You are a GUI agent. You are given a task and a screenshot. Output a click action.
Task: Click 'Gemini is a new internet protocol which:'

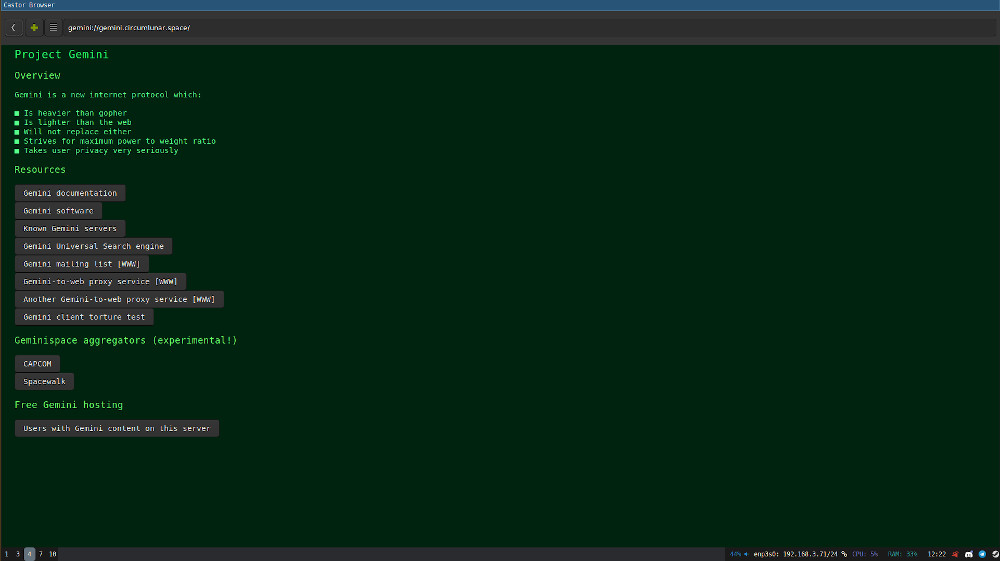pos(108,94)
